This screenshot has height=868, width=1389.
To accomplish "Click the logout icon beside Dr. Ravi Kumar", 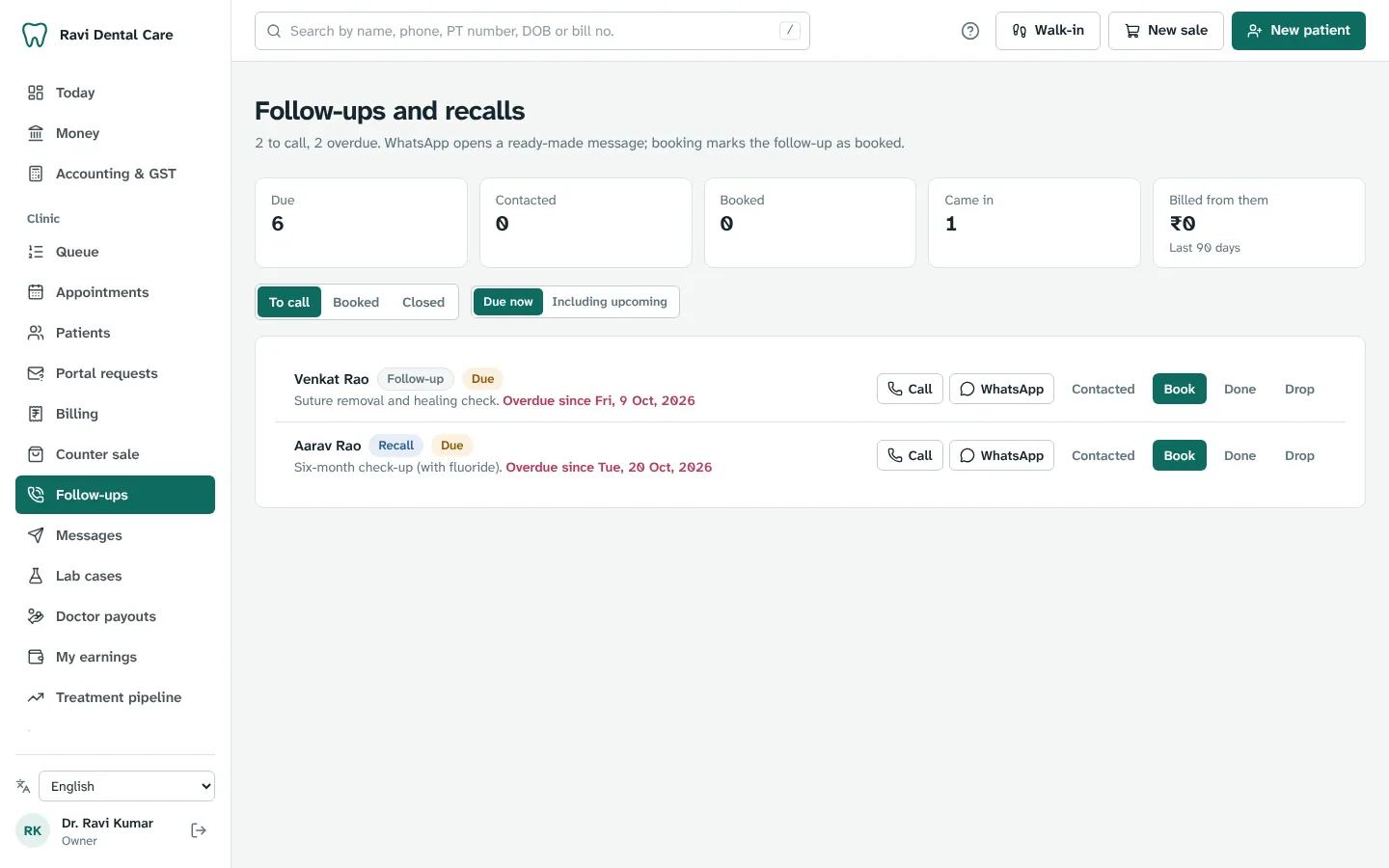I will point(199,830).
